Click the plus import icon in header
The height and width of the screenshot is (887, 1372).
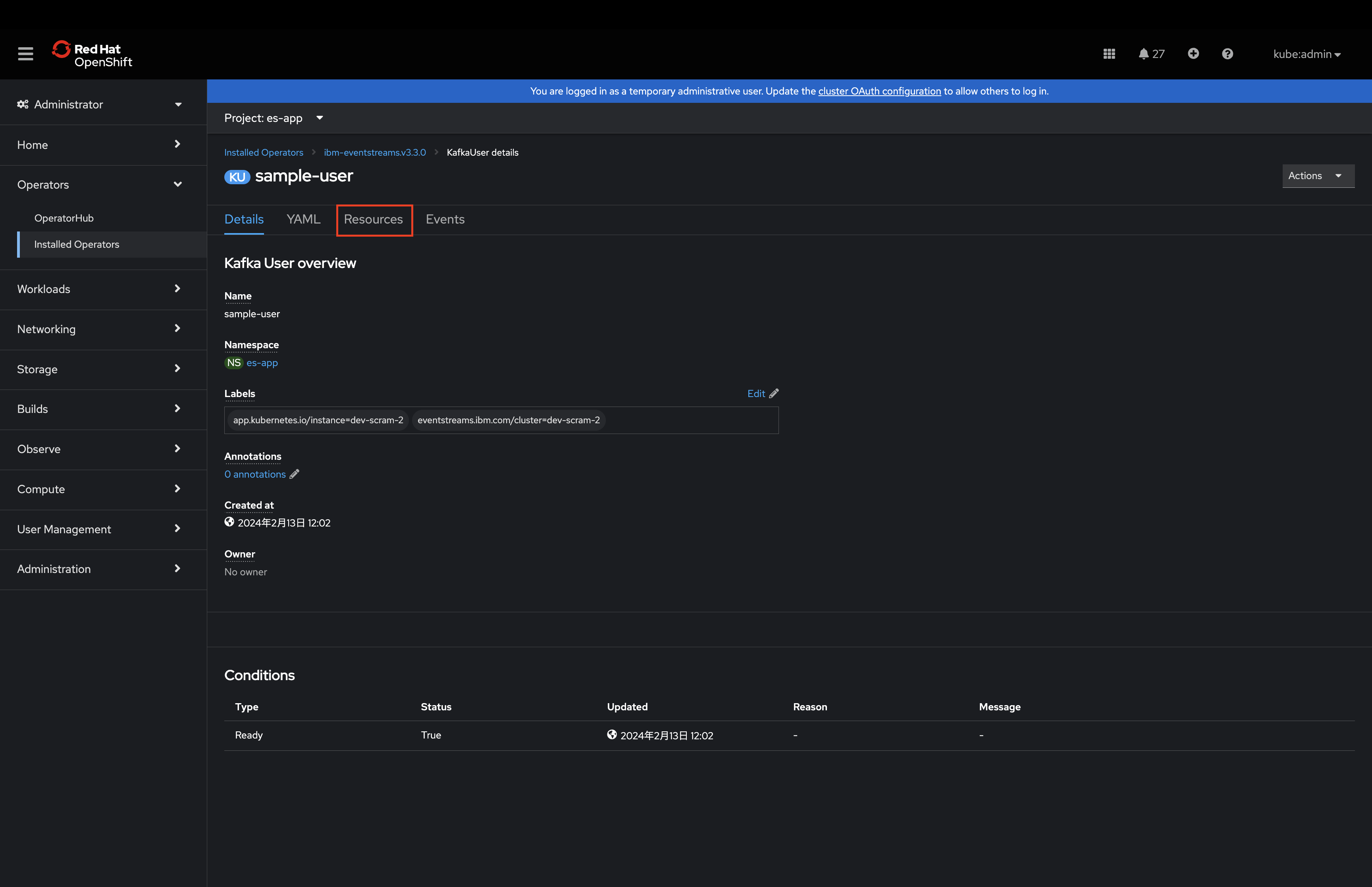(1193, 54)
